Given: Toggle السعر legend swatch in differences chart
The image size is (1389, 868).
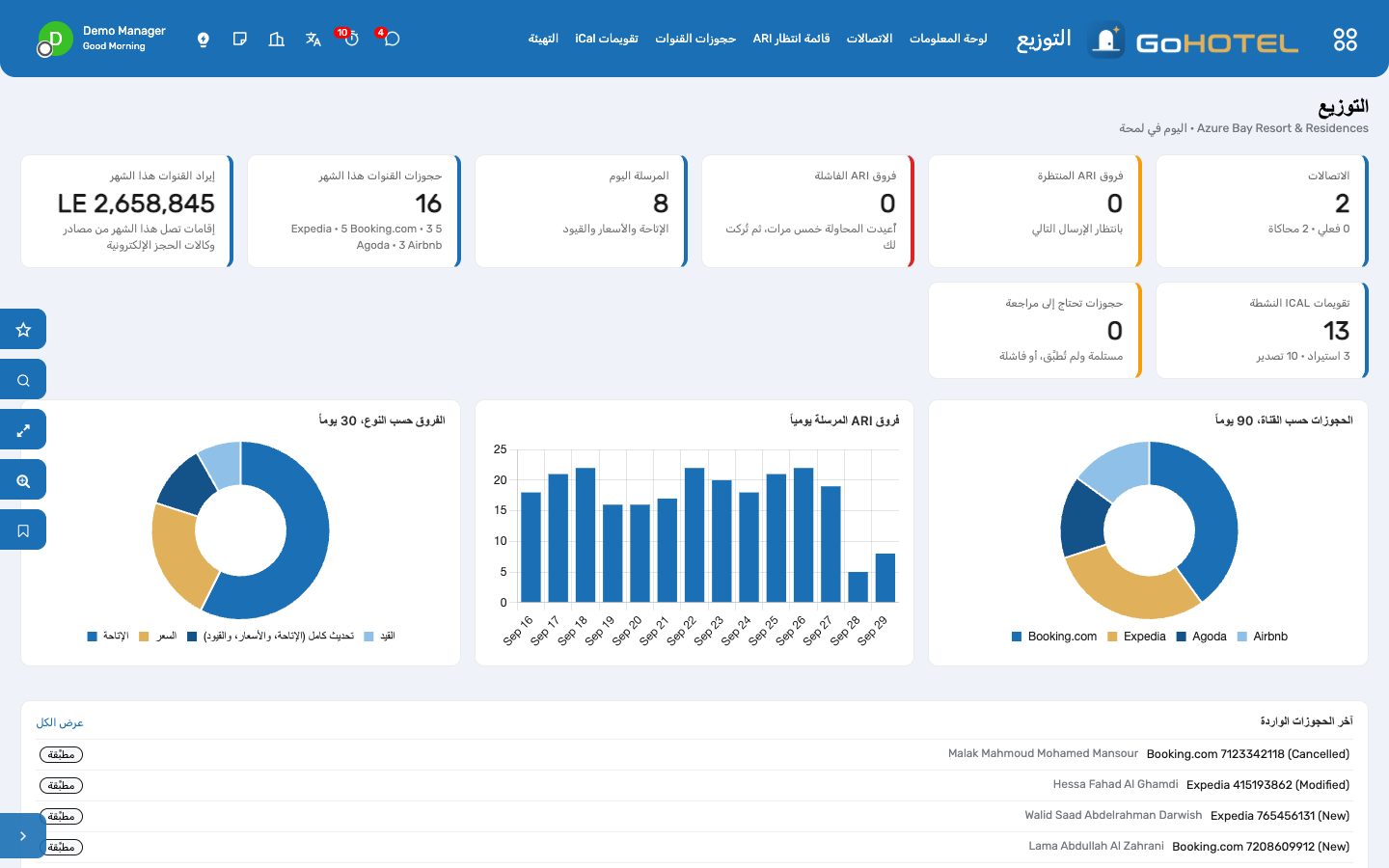Looking at the screenshot, I should (x=144, y=637).
